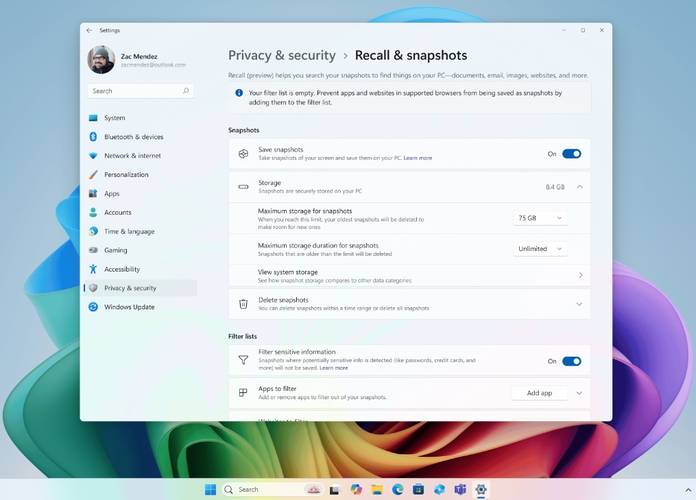Open Time & language category
Image resolution: width=696 pixels, height=500 pixels.
tap(140, 231)
